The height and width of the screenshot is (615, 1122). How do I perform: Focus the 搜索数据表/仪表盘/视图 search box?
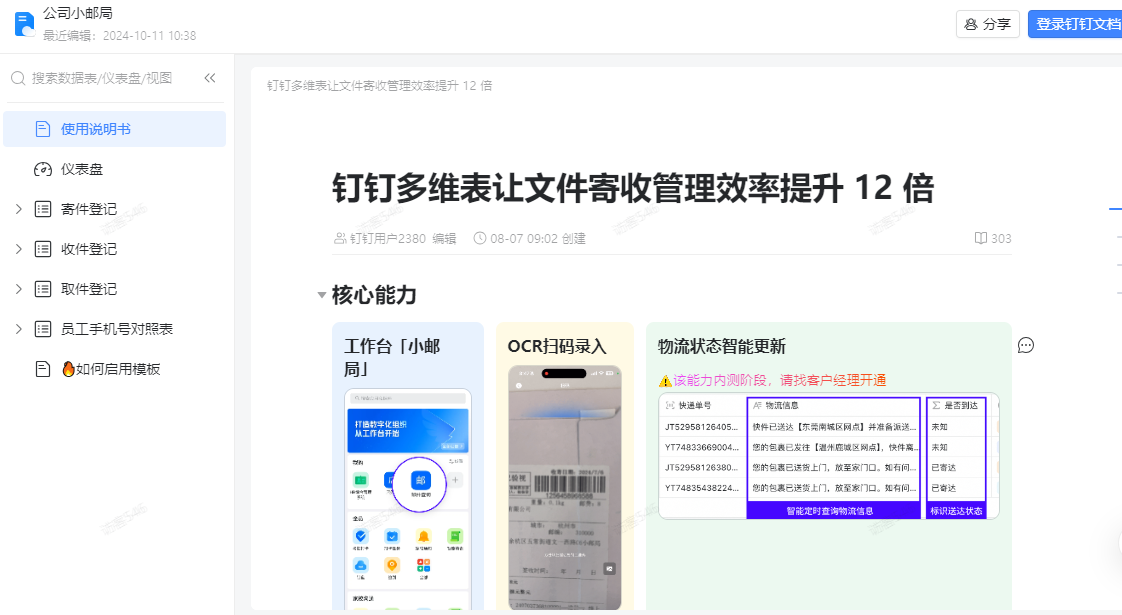tap(102, 78)
